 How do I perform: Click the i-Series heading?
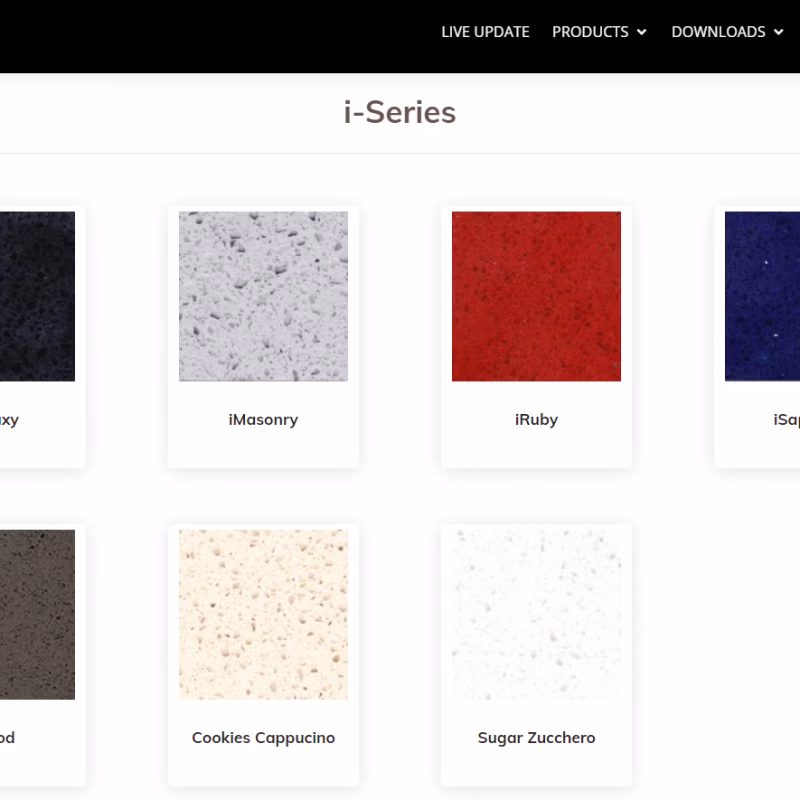[399, 112]
